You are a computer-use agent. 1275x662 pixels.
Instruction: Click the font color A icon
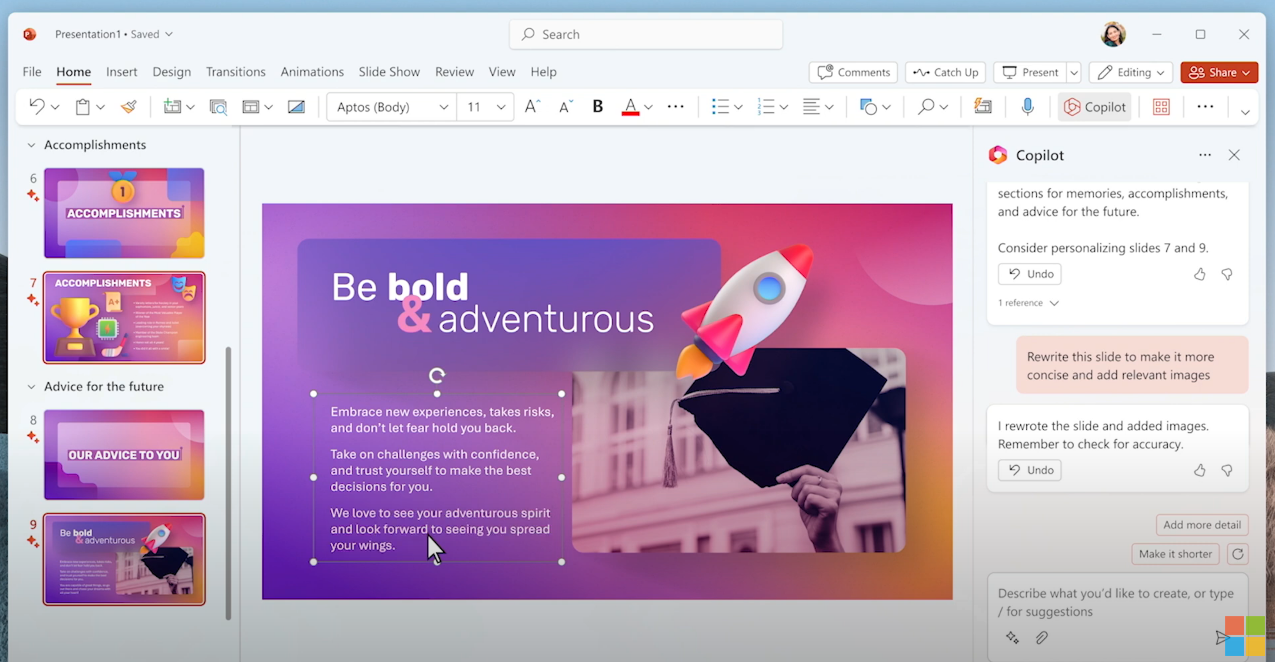pyautogui.click(x=630, y=106)
